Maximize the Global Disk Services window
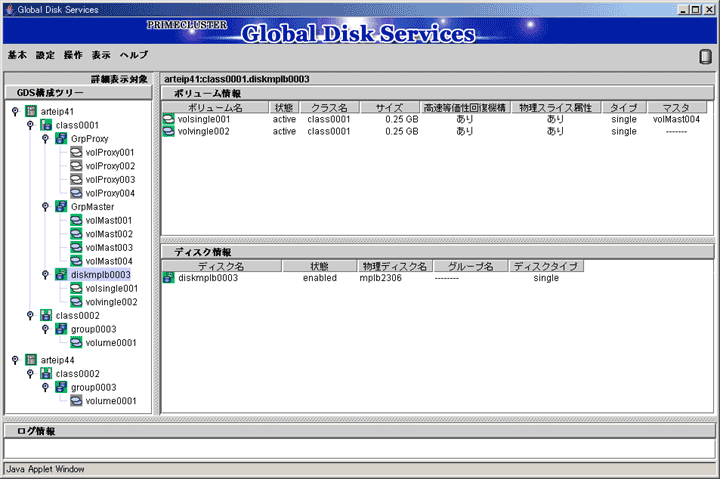720x479 pixels. point(696,9)
